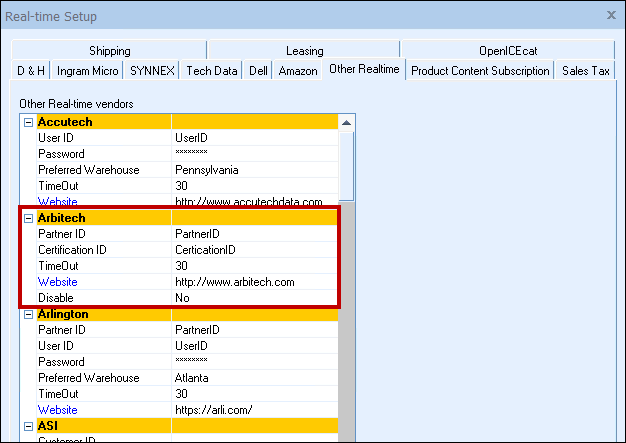
Task: Edit the Accutech User ID value
Action: [x=255, y=138]
